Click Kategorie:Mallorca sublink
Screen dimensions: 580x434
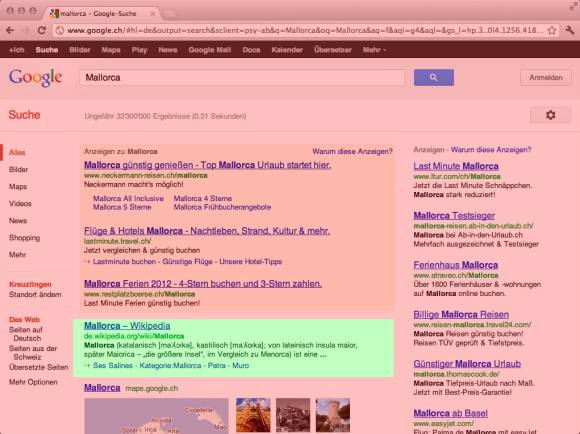pos(170,366)
